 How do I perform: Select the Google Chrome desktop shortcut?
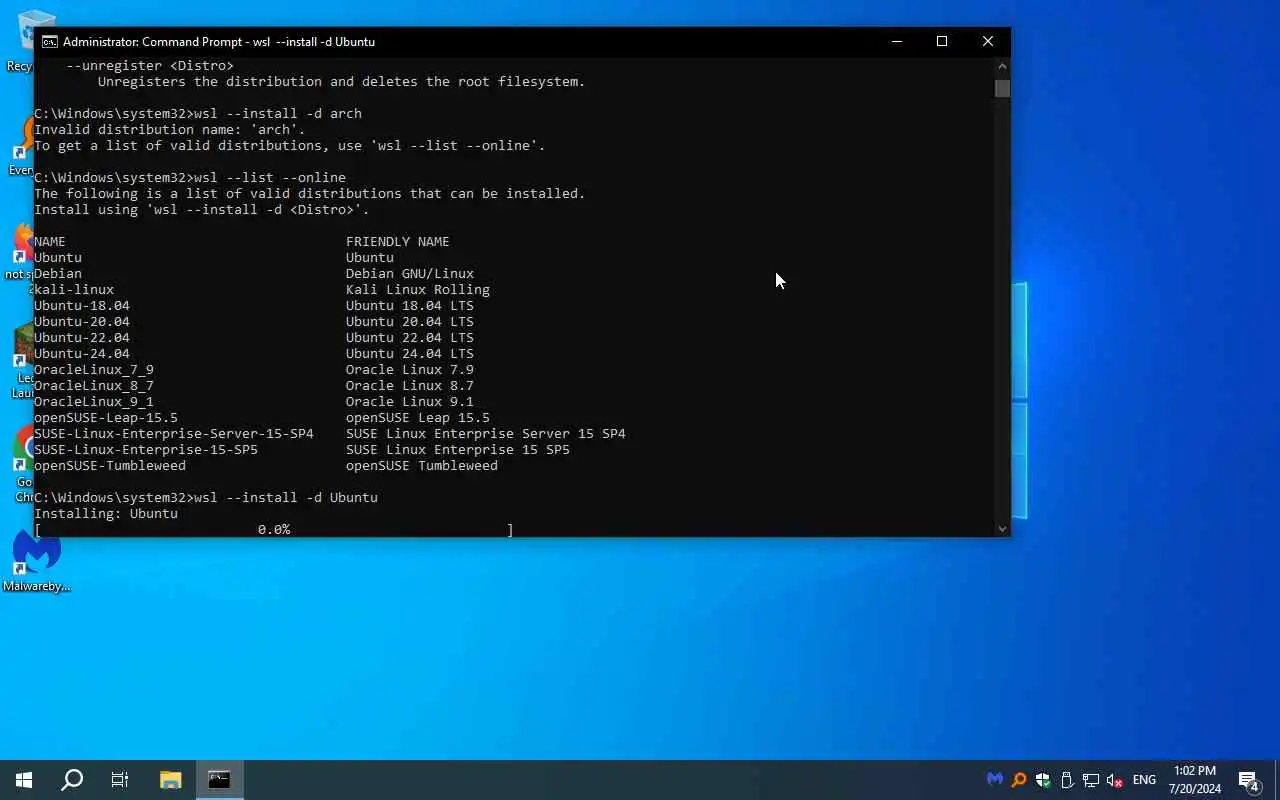click(x=24, y=464)
